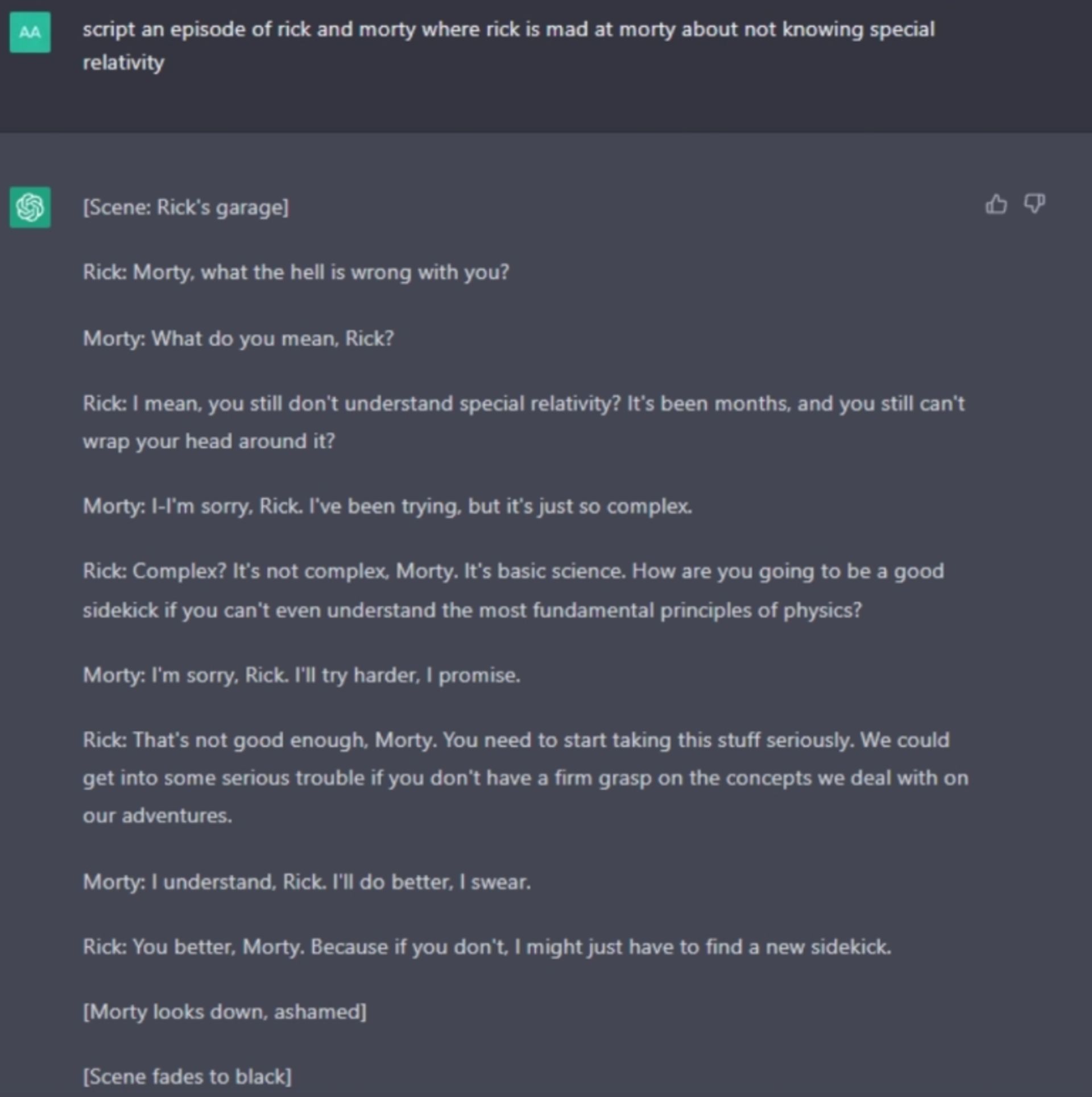Image resolution: width=1092 pixels, height=1097 pixels.
Task: Click the thumbs up icon
Action: [x=996, y=204]
